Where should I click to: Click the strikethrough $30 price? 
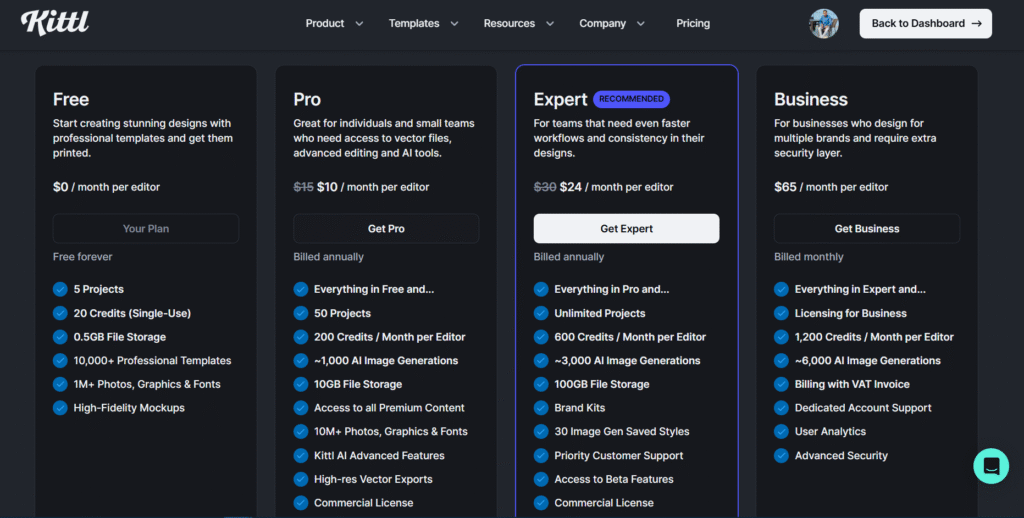pyautogui.click(x=545, y=187)
